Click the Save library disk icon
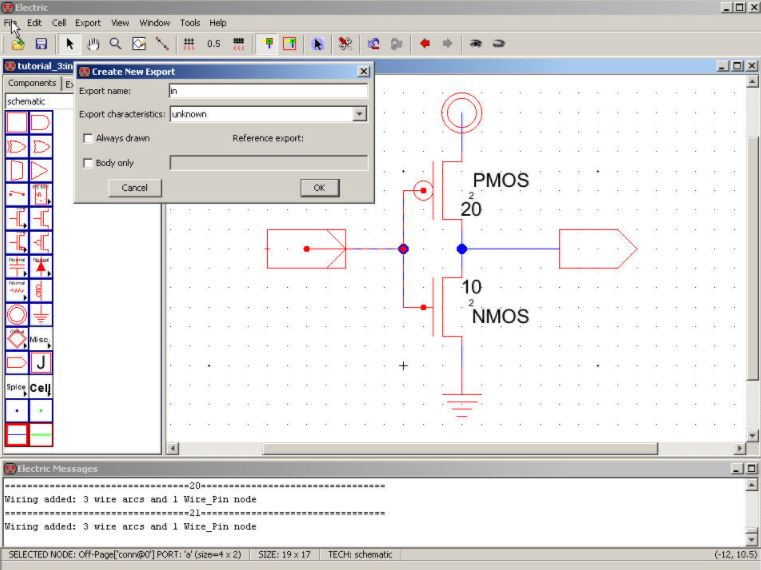The height and width of the screenshot is (570, 761). (x=41, y=44)
